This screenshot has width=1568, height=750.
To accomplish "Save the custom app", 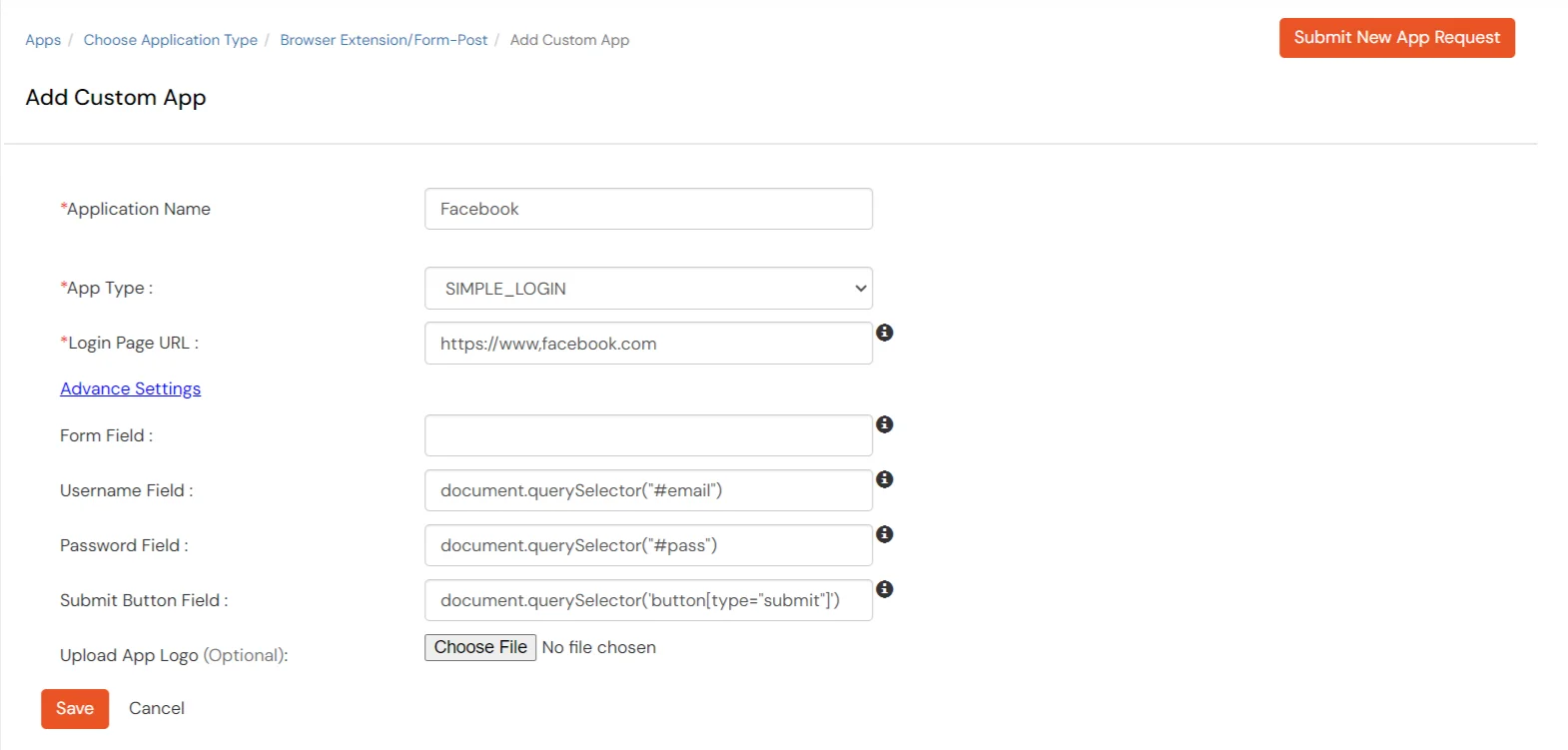I will (x=75, y=708).
